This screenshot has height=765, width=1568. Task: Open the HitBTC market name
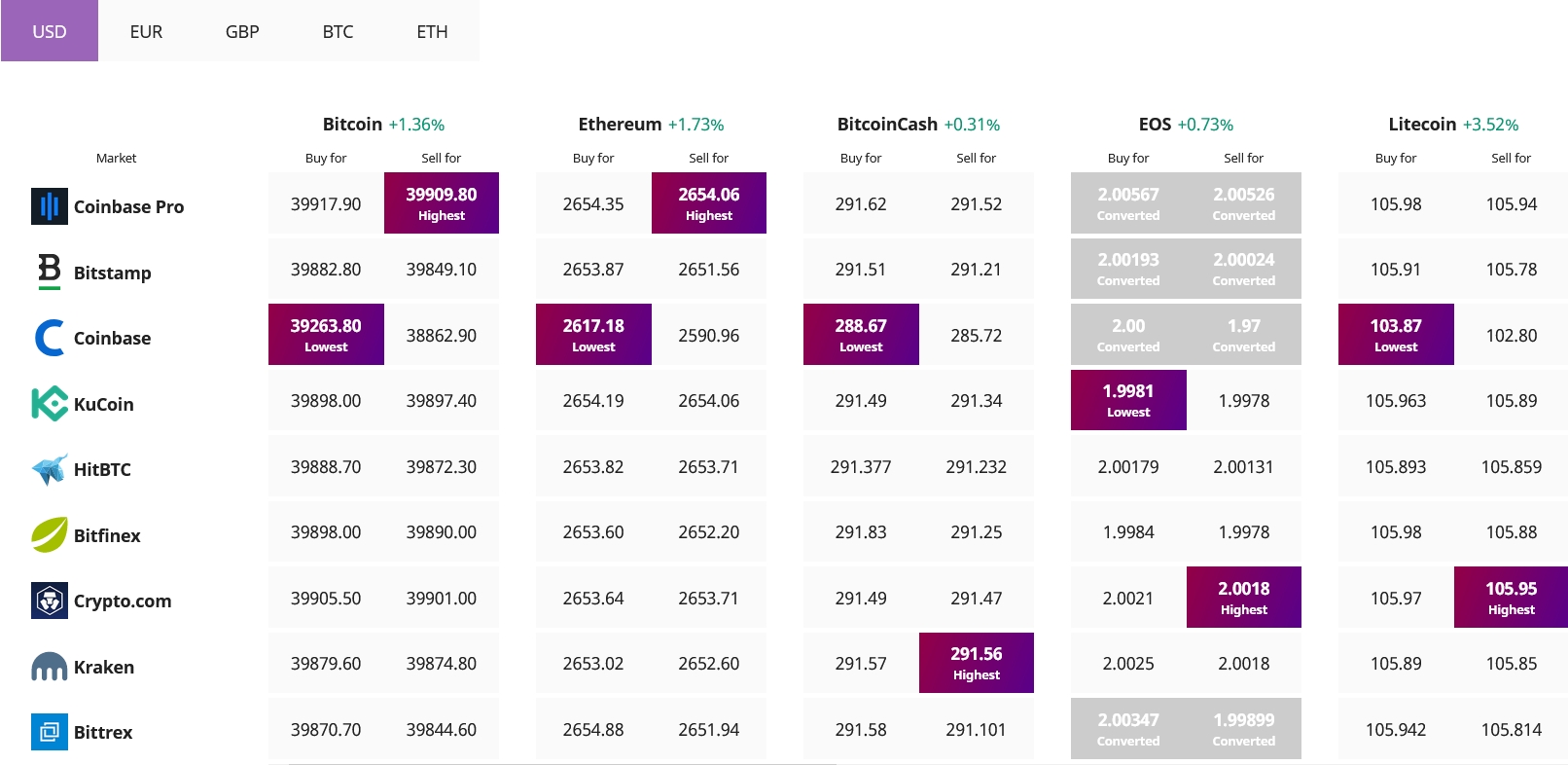102,469
